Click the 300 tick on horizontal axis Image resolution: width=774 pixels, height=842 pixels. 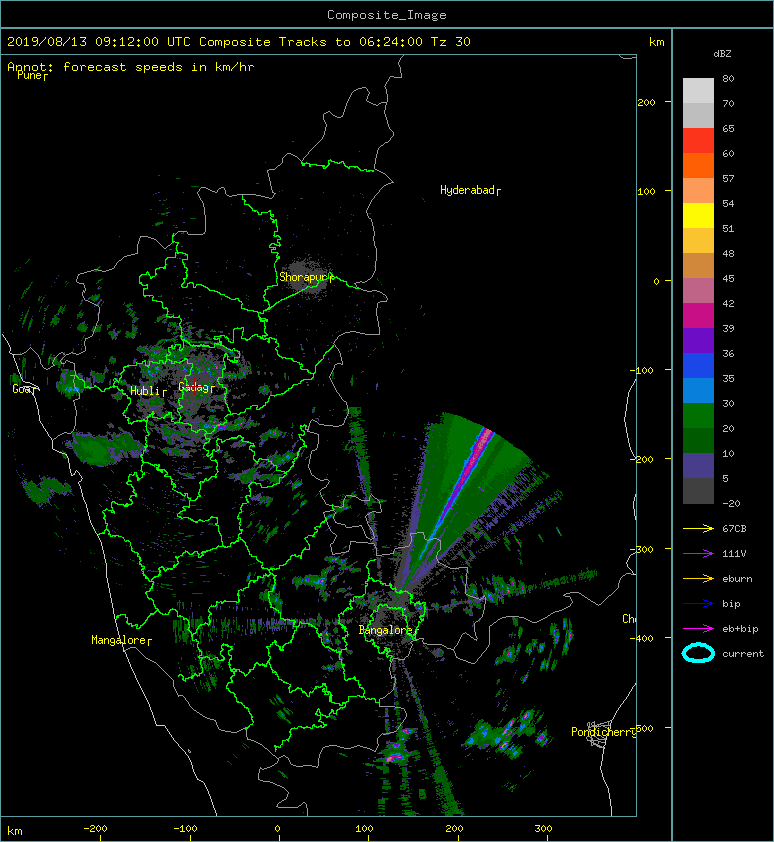(x=543, y=829)
